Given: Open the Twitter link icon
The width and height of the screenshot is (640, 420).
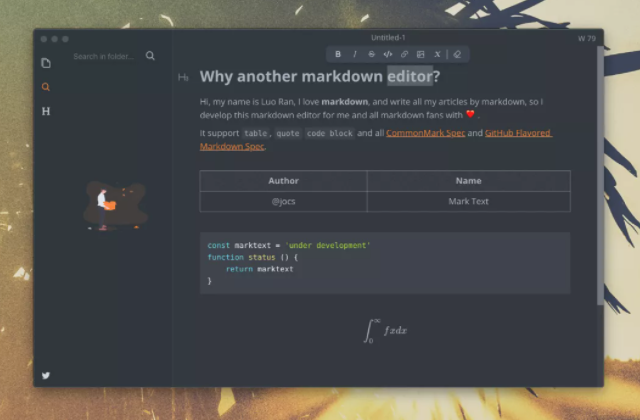Looking at the screenshot, I should [46, 375].
